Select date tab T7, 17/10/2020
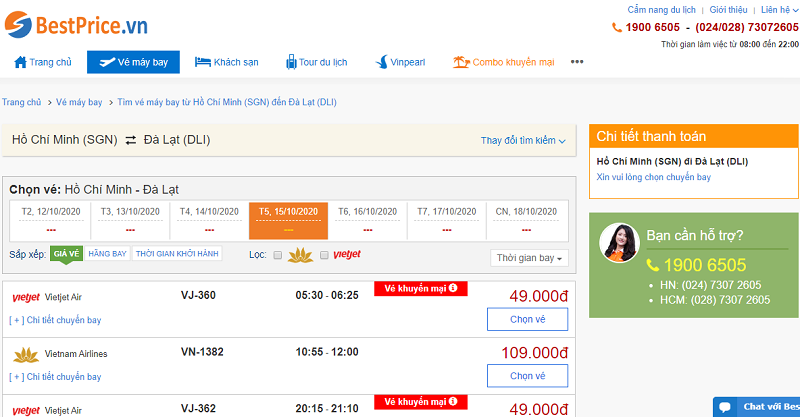 tap(446, 221)
